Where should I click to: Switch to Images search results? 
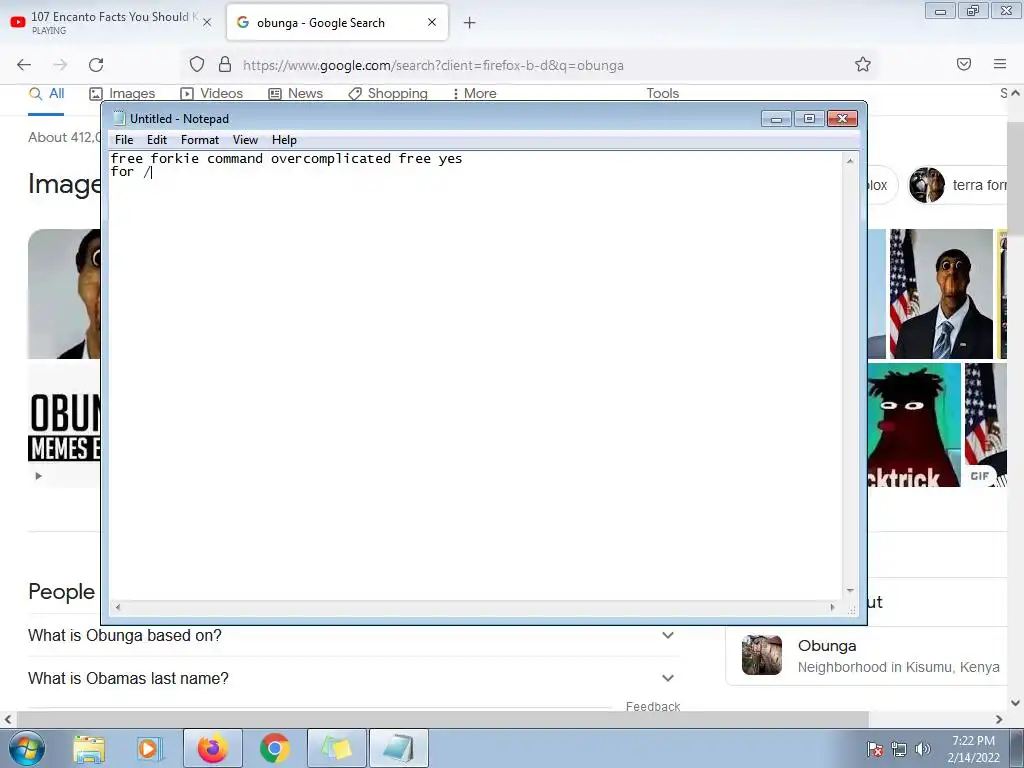coord(122,94)
